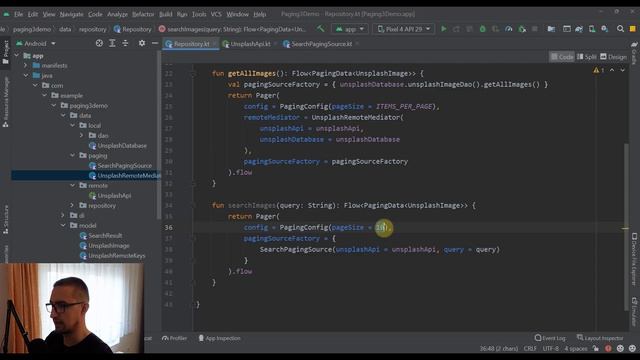640x360 pixels.
Task: Click the Debug app bug icon
Action: [482, 29]
